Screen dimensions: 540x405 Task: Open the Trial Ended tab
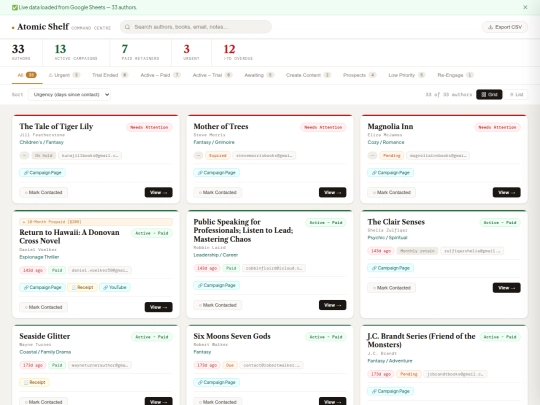(x=110, y=75)
